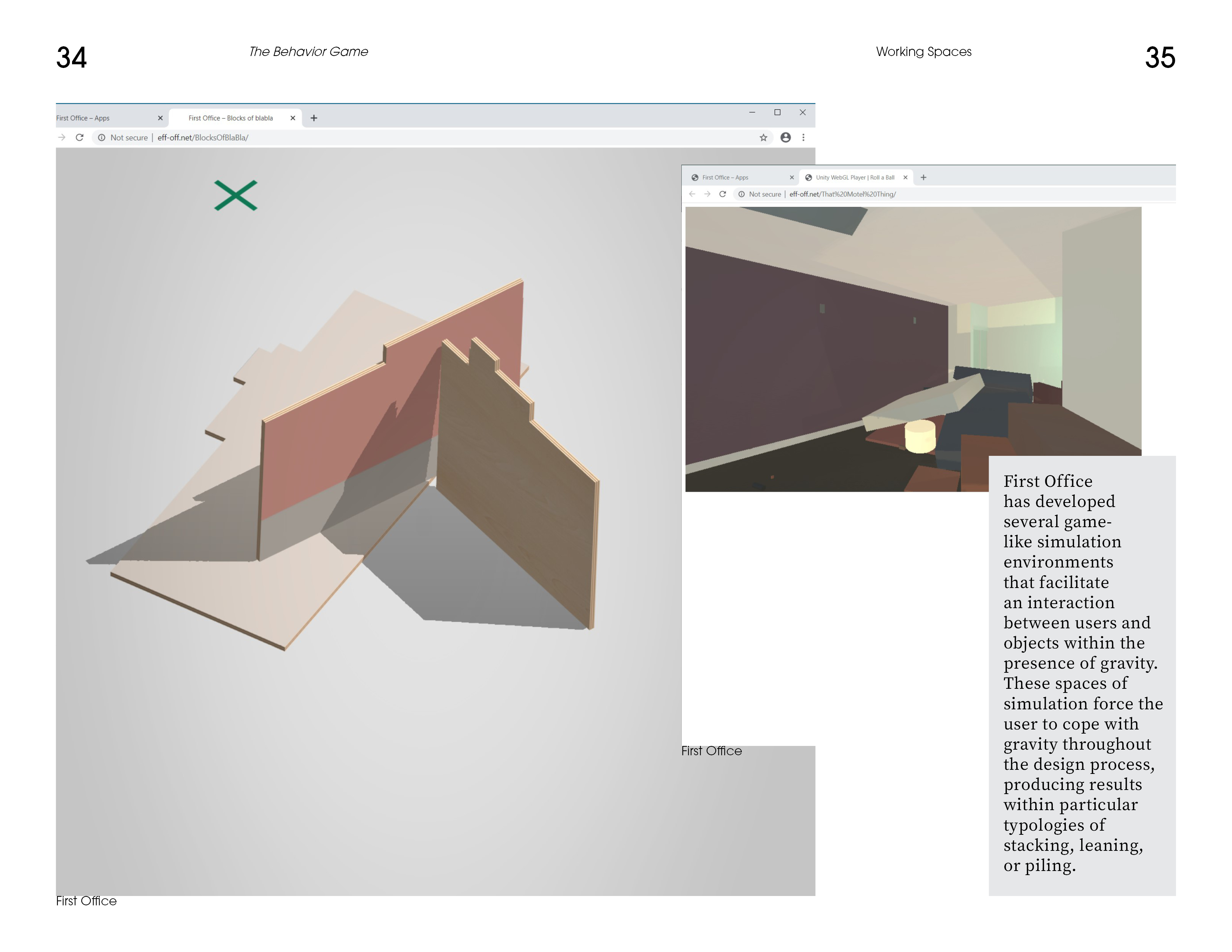Click the forward arrow in the right browser
The image size is (1232, 952).
point(707,194)
